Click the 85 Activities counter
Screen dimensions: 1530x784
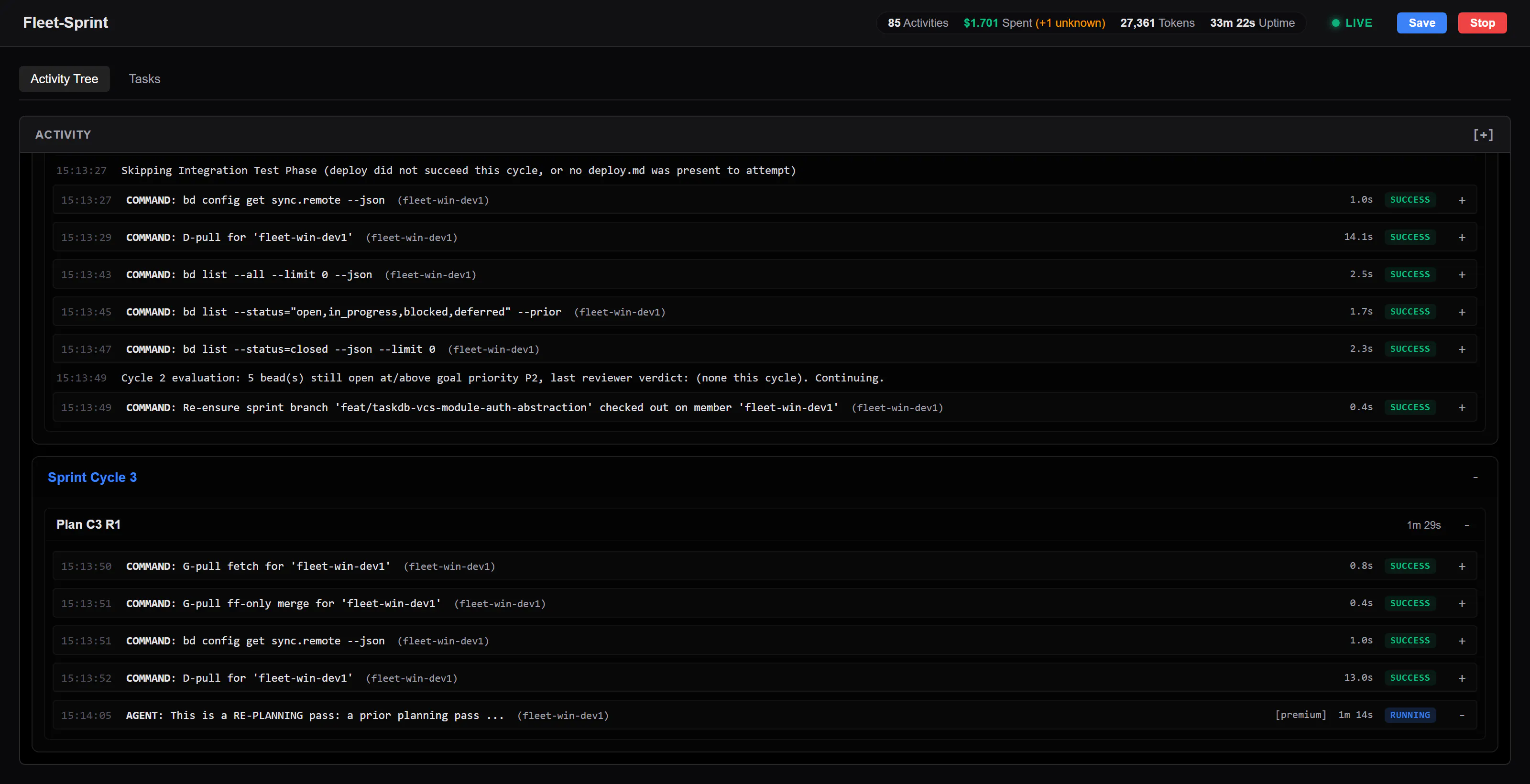tap(918, 22)
